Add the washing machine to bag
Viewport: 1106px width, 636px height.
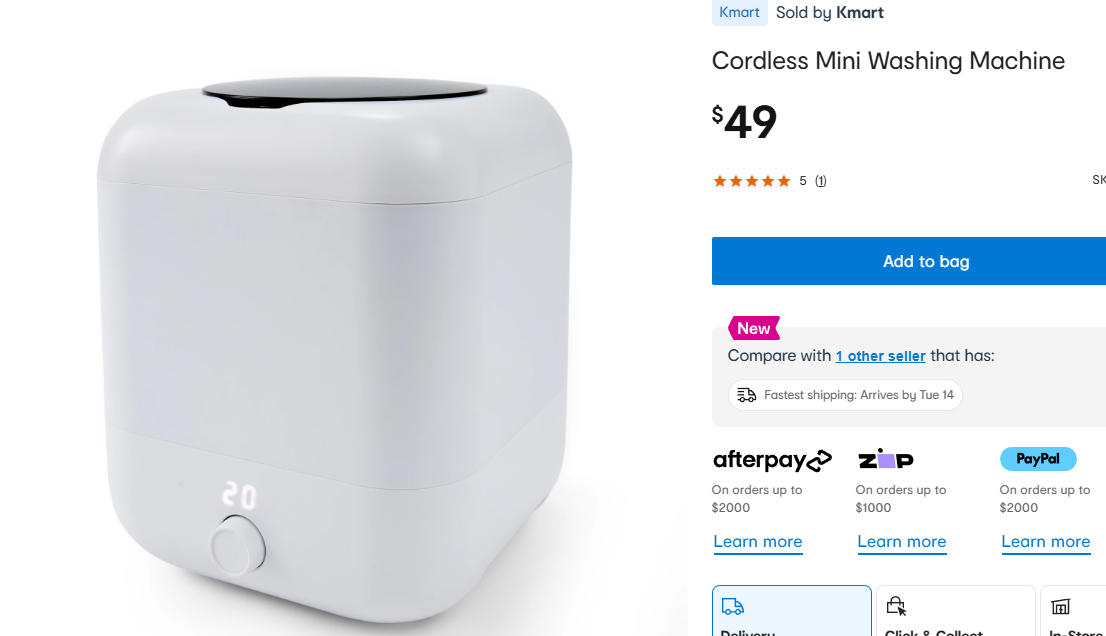(925, 261)
